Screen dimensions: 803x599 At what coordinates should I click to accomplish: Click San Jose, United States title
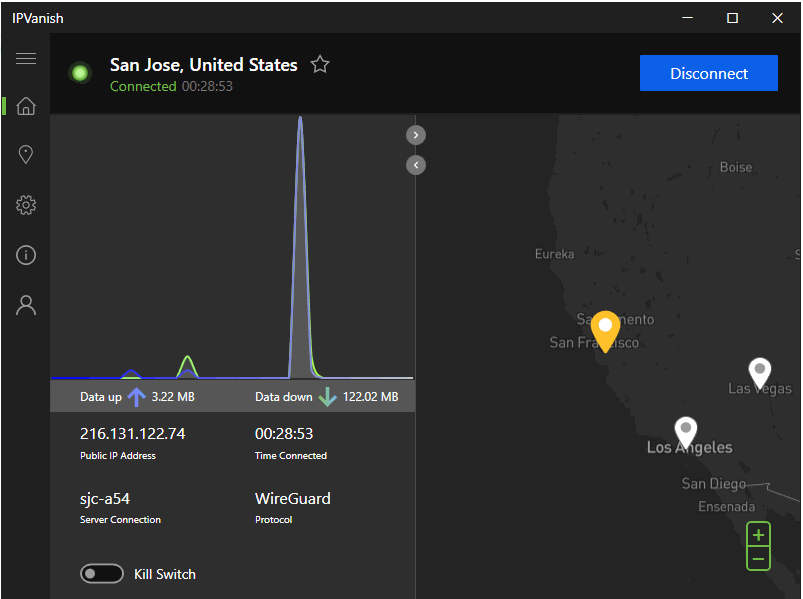pos(204,65)
